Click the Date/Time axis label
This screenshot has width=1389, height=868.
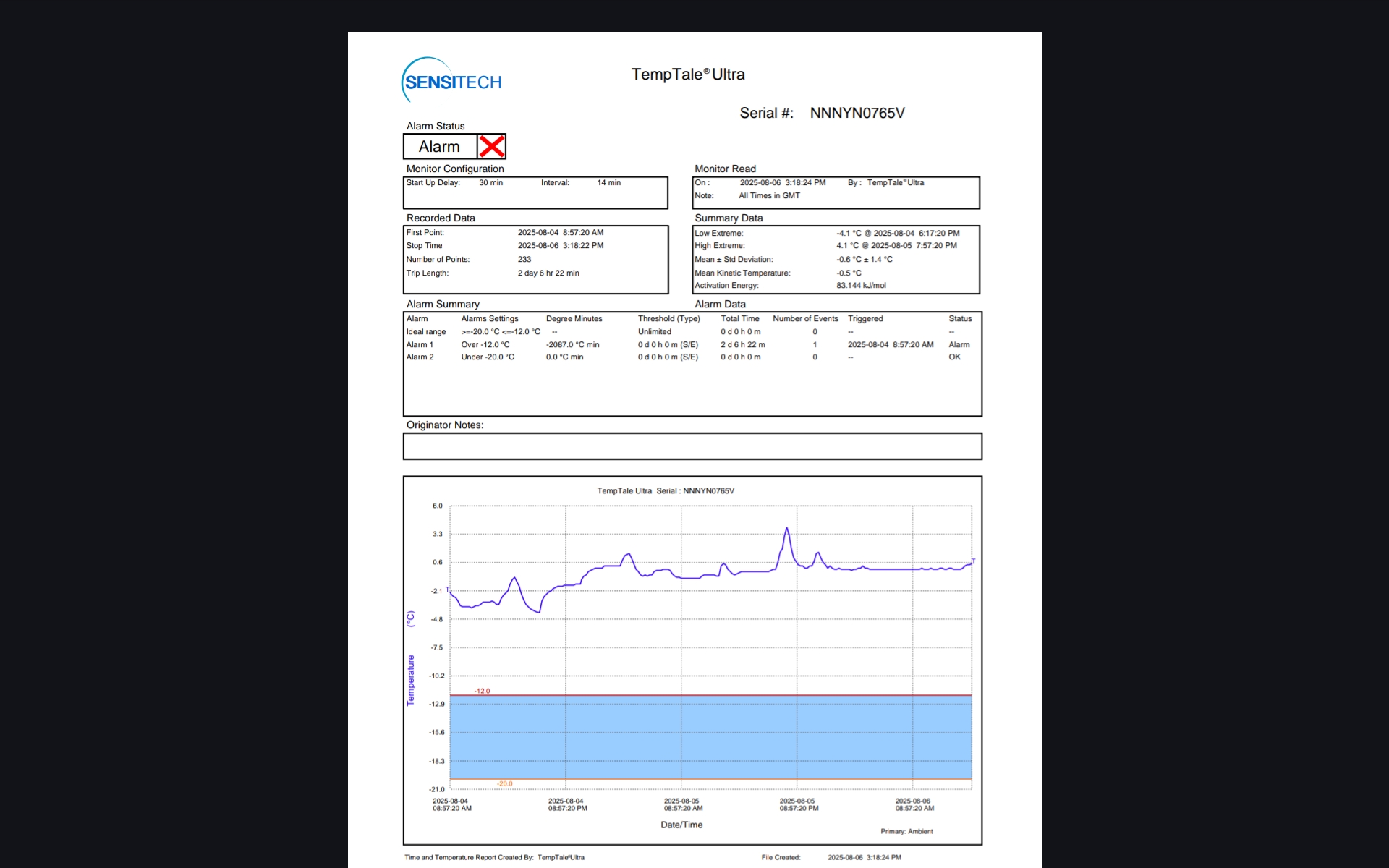[681, 825]
